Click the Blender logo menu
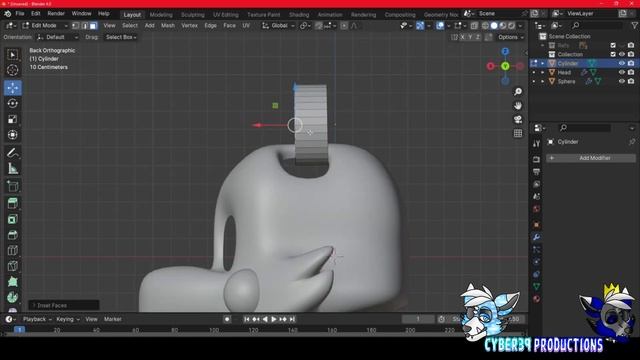Screen dimensions: 640x360 pyautogui.click(x=7, y=14)
